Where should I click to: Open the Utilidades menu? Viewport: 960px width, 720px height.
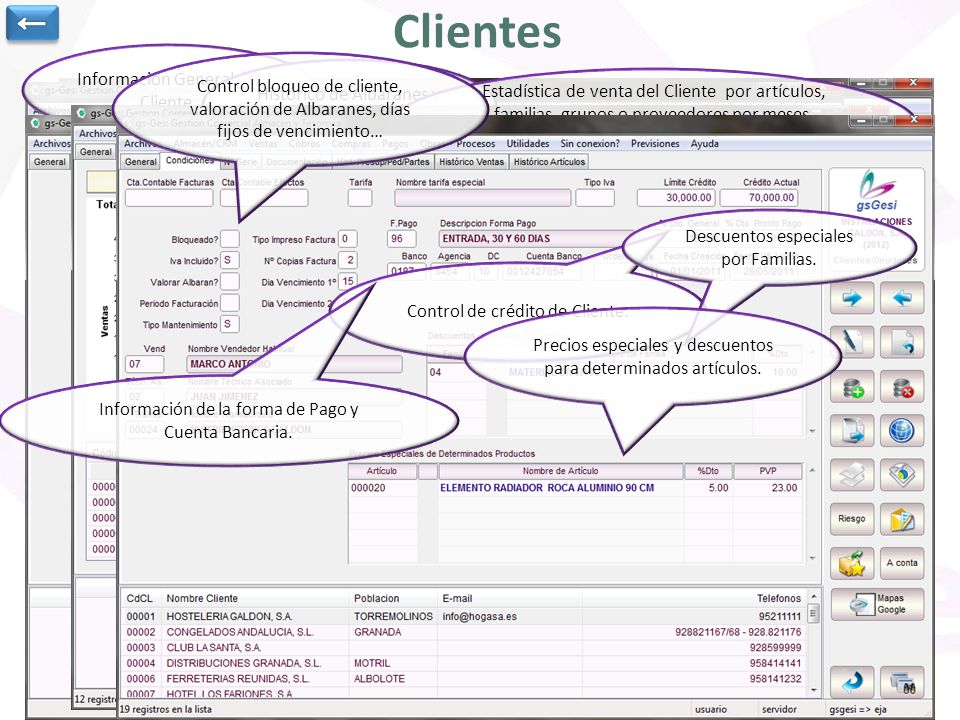528,144
